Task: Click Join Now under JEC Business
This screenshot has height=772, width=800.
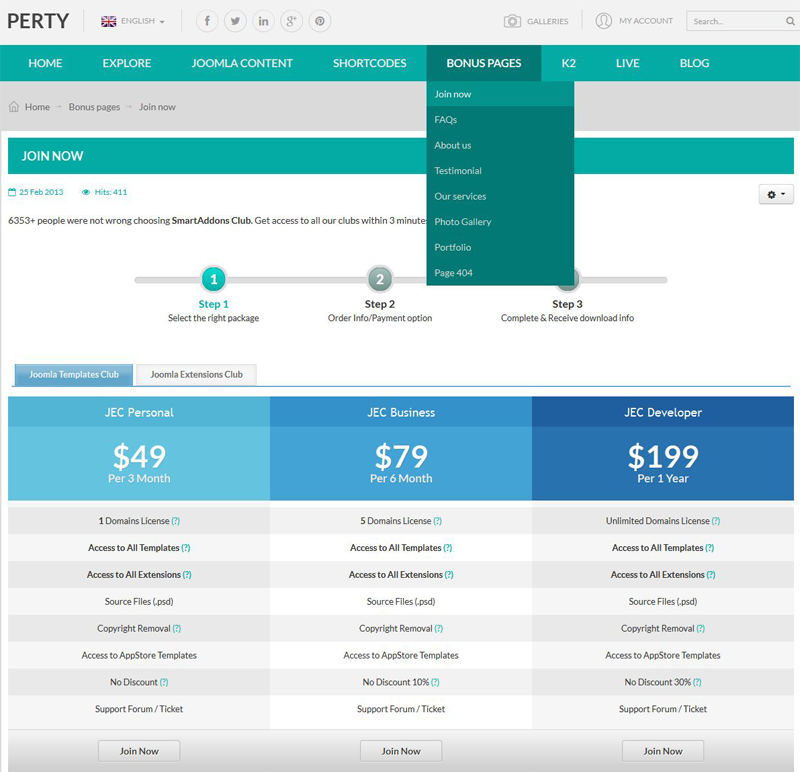Action: 401,751
